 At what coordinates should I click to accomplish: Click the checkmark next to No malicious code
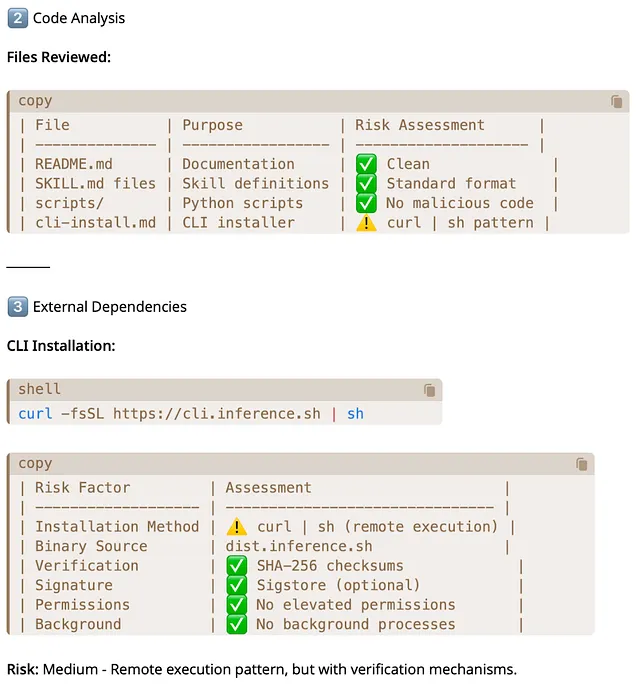366,203
